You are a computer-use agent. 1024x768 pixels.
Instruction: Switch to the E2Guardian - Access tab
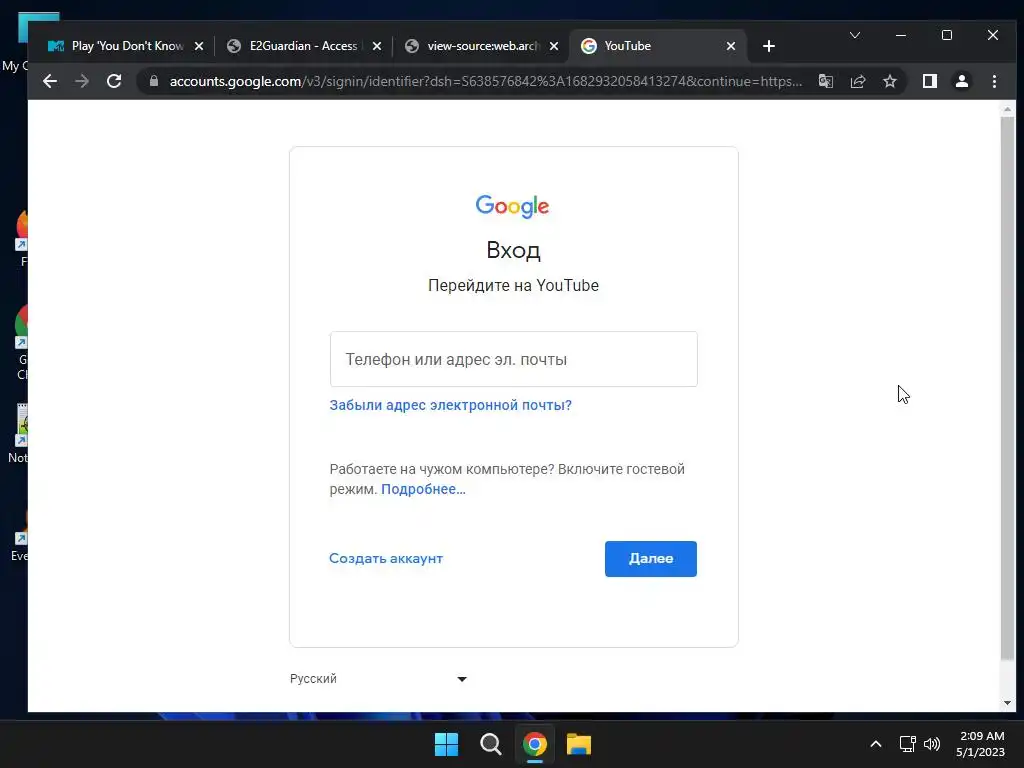click(x=303, y=46)
